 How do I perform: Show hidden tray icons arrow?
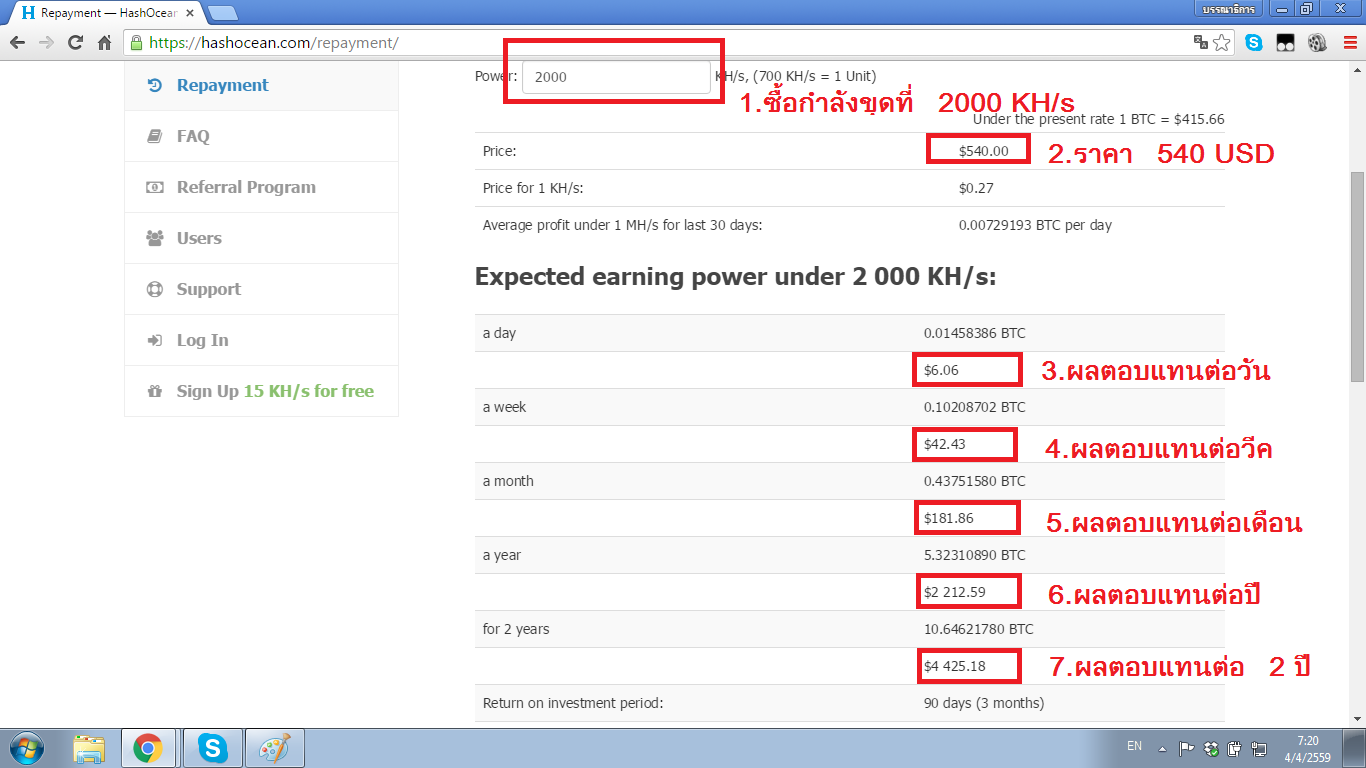(x=1162, y=748)
